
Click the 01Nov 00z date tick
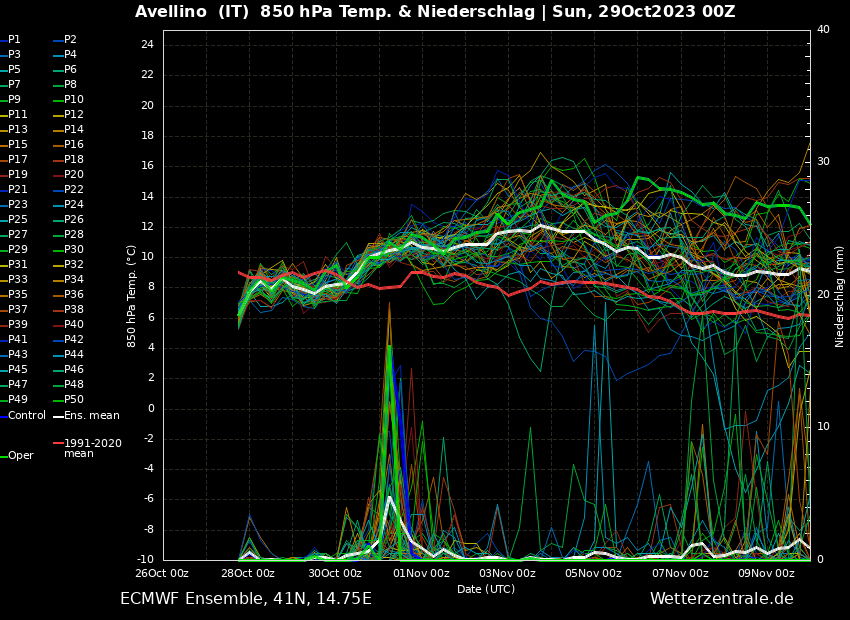point(421,574)
